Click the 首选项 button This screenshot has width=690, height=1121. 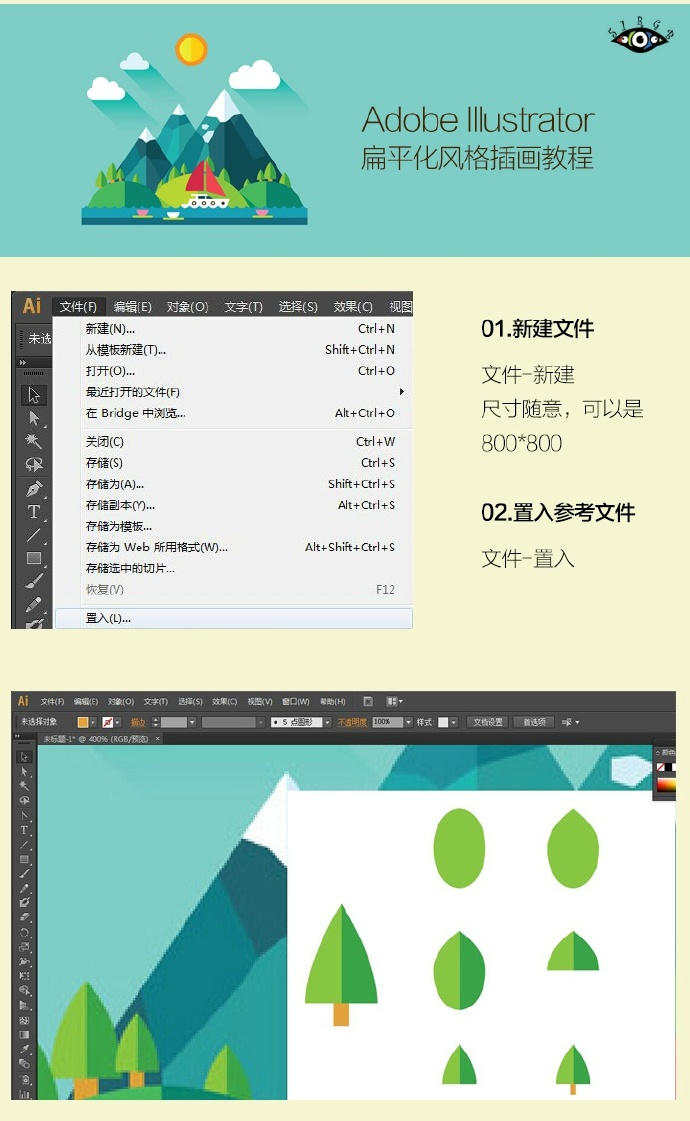click(x=534, y=722)
